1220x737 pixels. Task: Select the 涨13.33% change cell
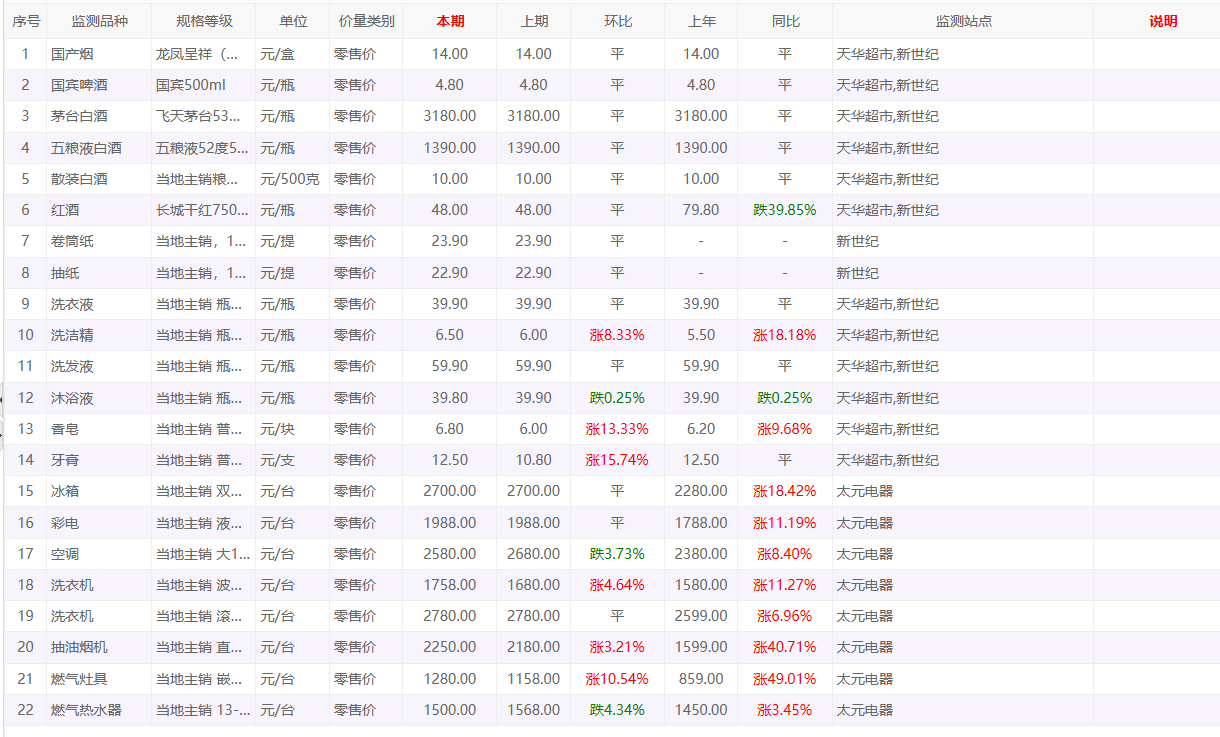coord(618,429)
